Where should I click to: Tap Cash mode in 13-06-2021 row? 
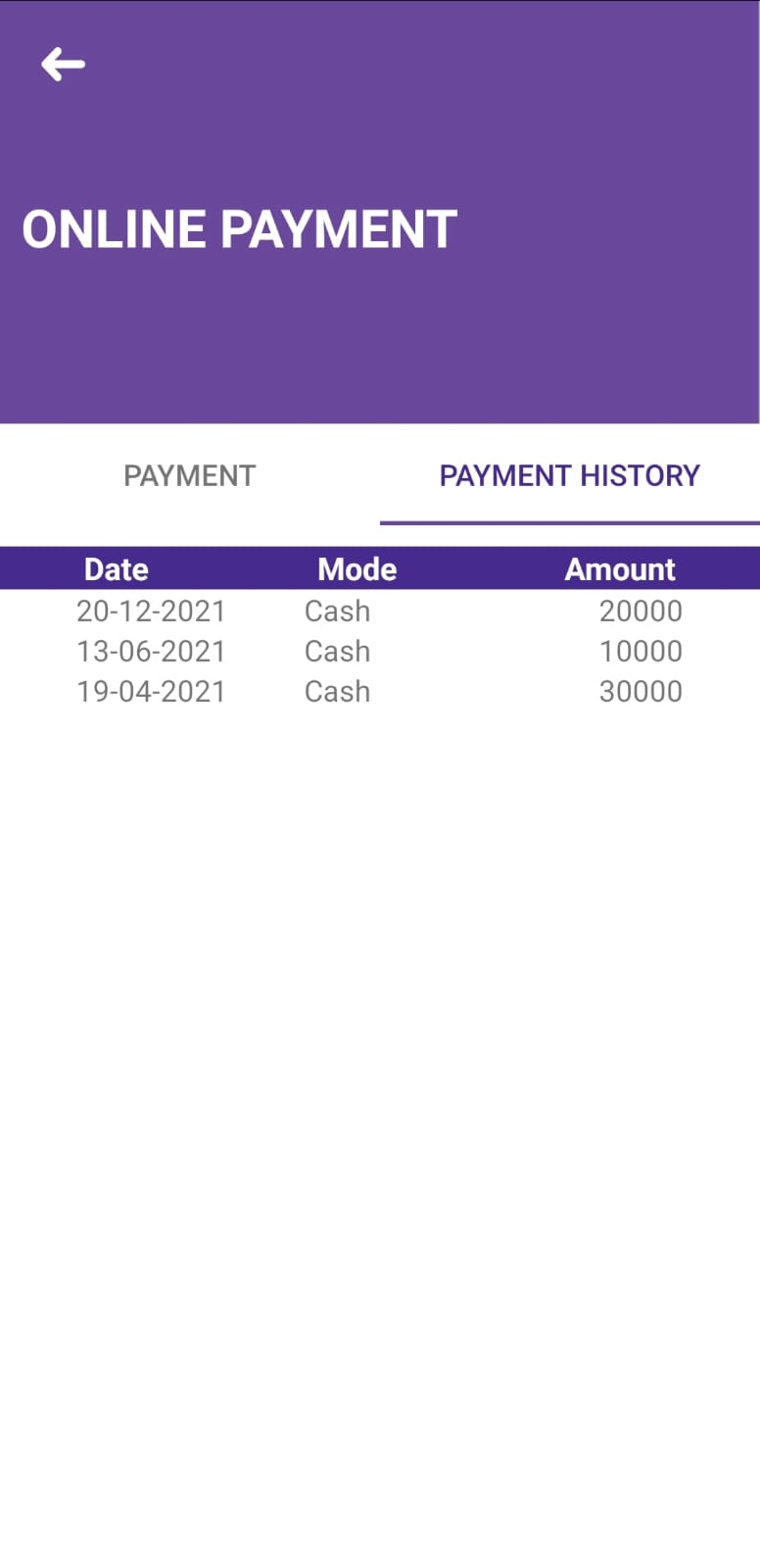pyautogui.click(x=337, y=651)
